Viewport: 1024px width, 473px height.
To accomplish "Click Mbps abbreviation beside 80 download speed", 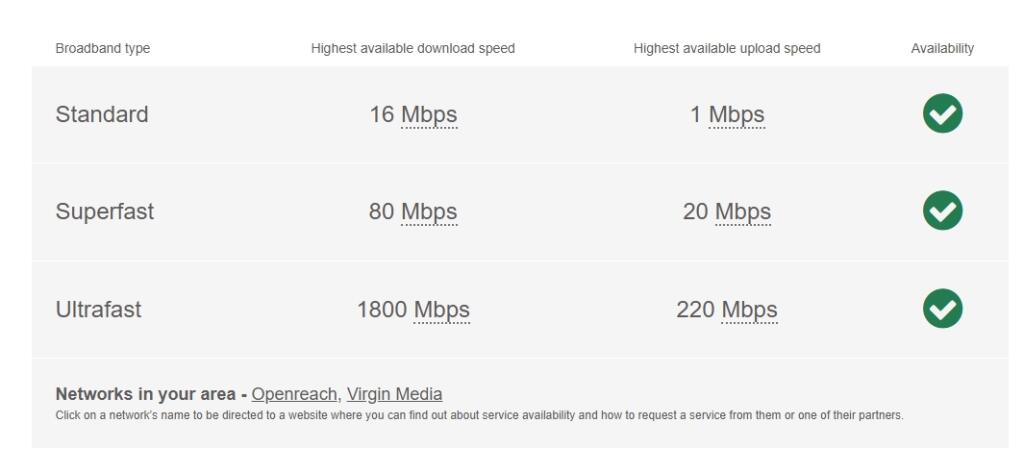I will [x=429, y=212].
